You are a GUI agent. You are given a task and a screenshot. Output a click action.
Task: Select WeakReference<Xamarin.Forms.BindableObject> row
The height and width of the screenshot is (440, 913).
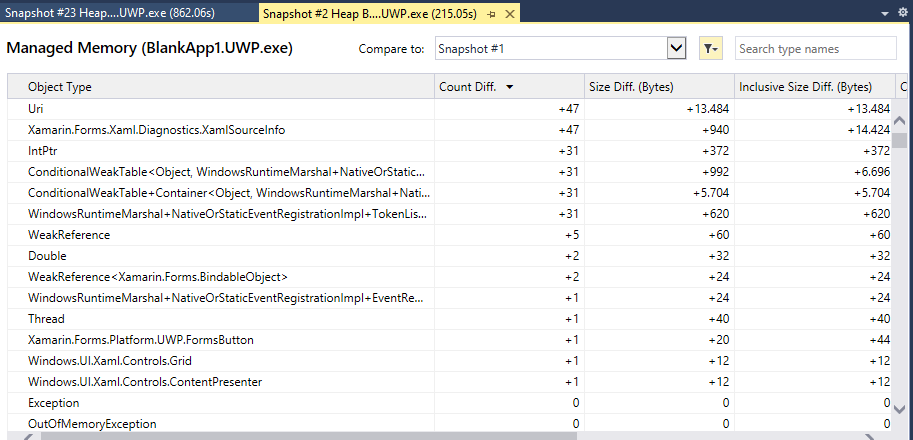[x=448, y=276]
